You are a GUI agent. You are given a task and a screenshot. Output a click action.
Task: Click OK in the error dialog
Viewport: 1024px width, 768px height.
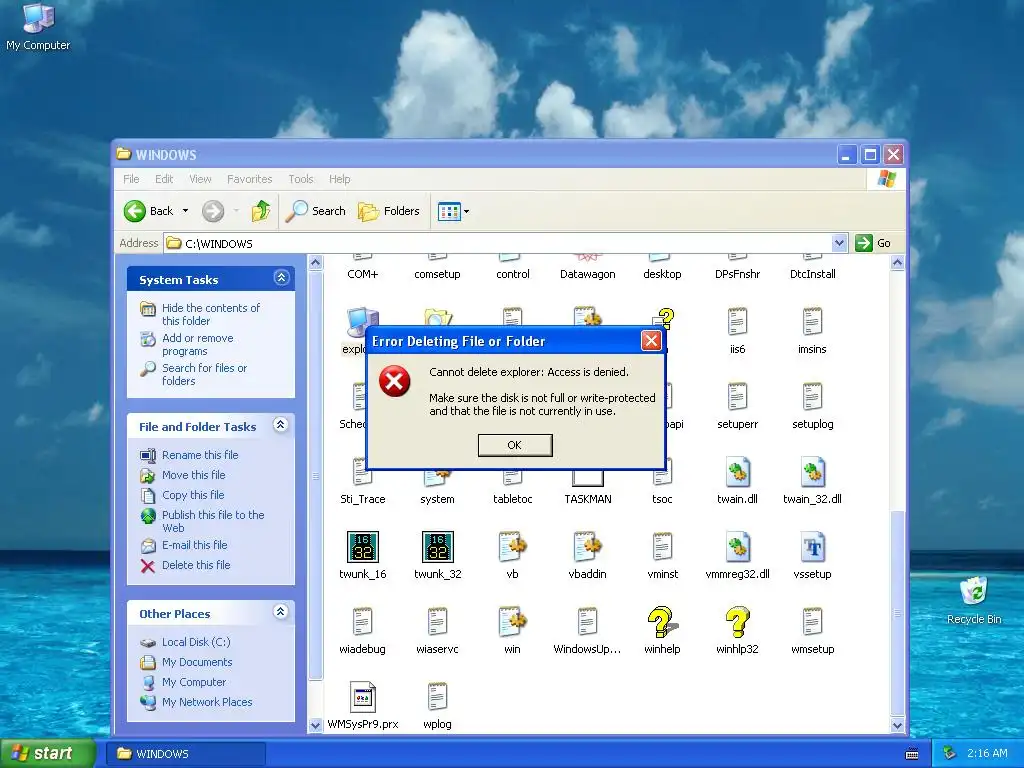pyautogui.click(x=515, y=445)
